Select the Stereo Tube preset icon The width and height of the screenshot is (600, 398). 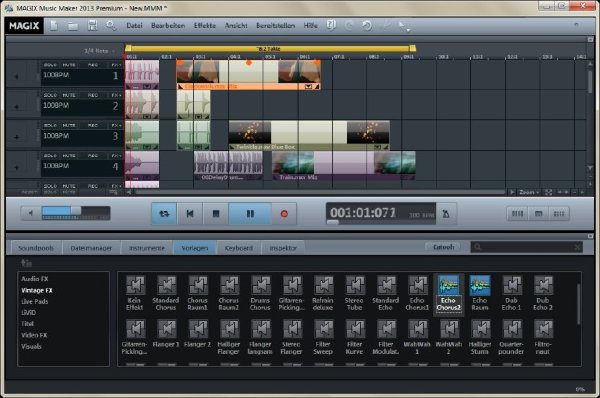click(x=355, y=285)
